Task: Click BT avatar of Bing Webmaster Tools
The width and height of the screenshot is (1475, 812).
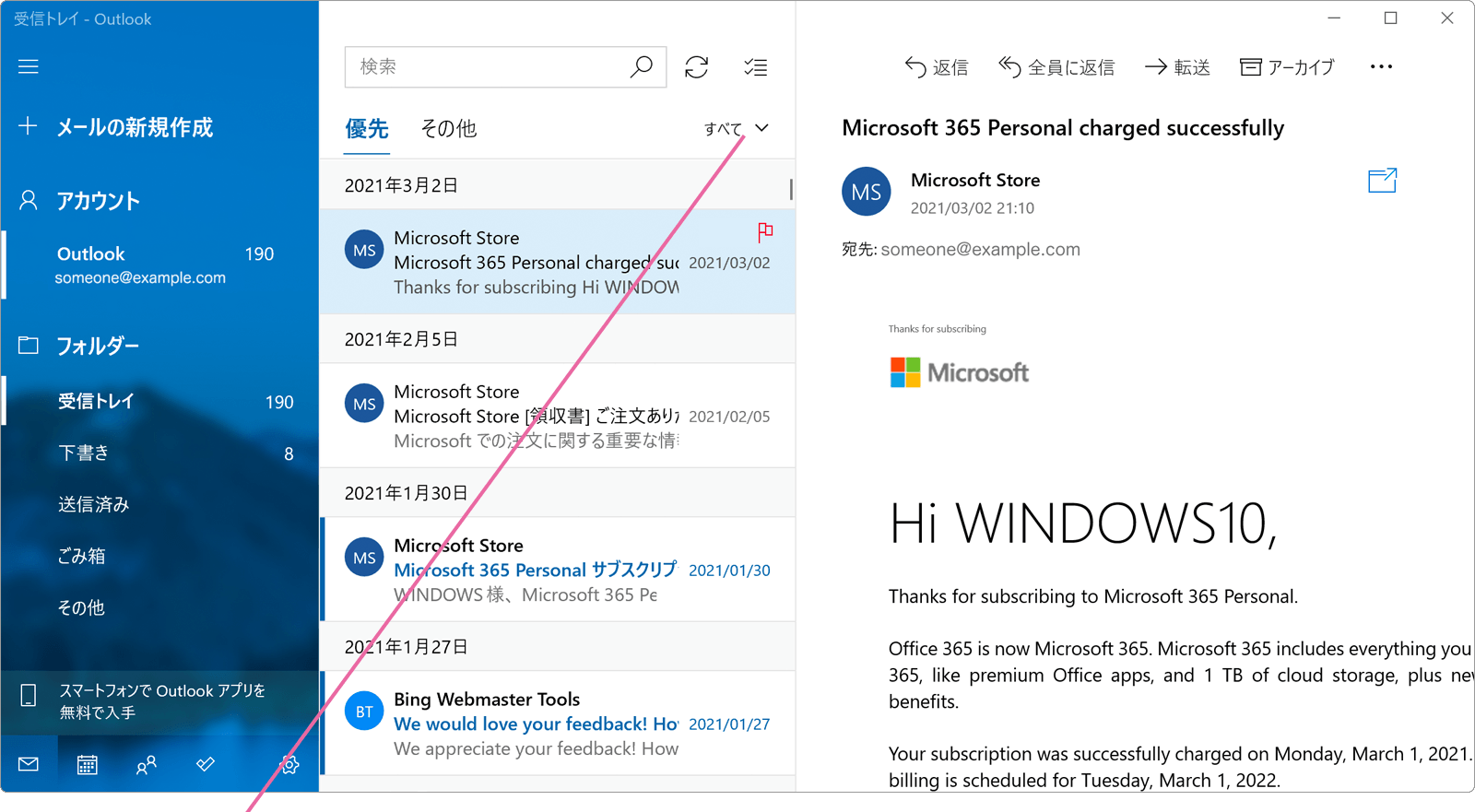Action: [x=364, y=711]
